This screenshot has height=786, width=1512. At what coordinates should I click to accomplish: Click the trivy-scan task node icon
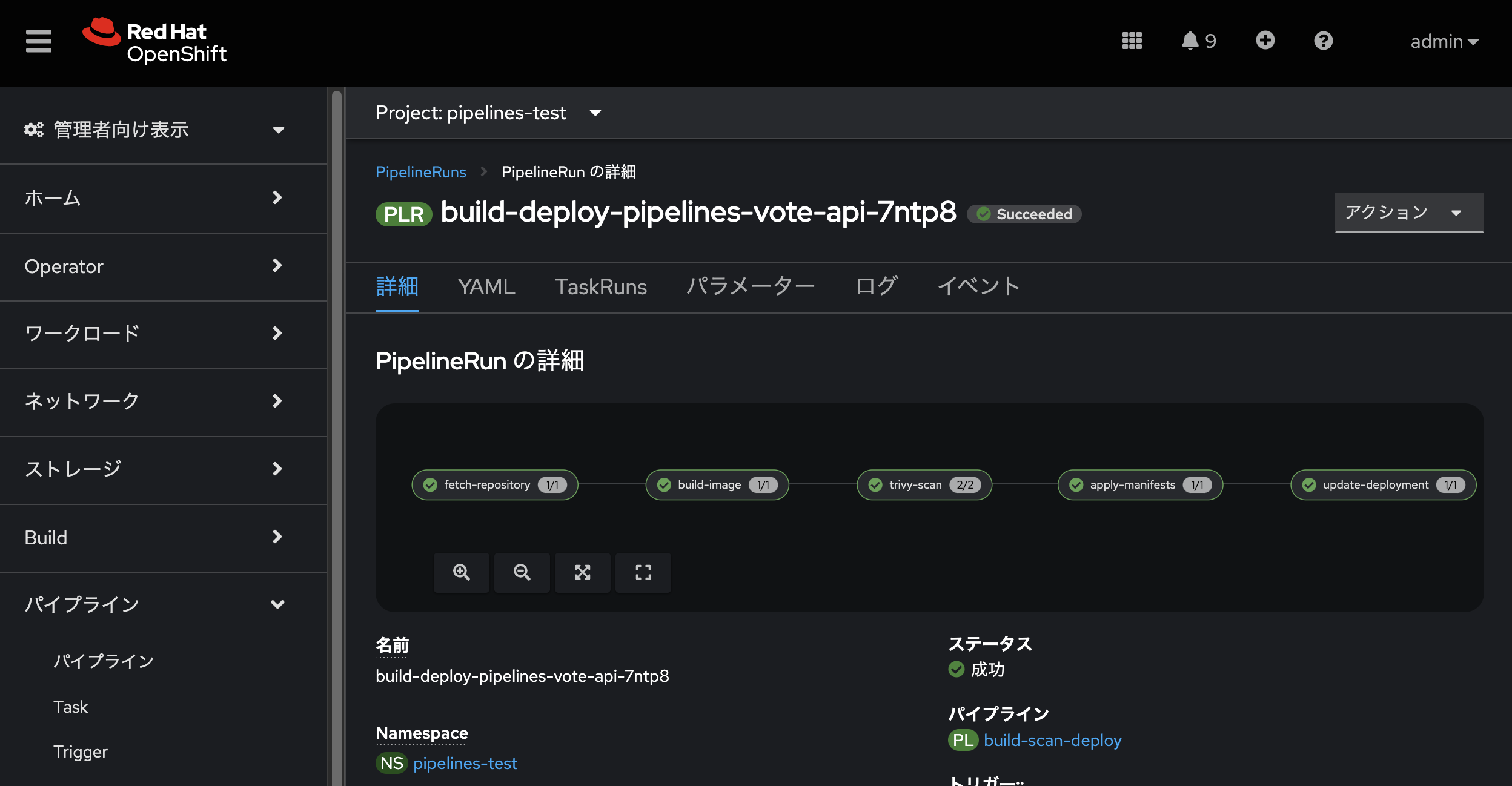click(x=875, y=485)
